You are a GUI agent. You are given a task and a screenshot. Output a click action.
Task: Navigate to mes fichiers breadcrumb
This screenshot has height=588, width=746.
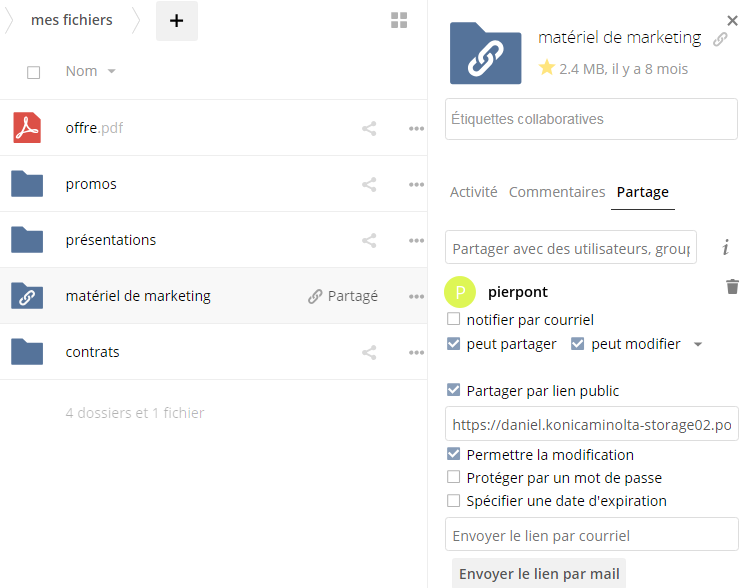click(72, 20)
